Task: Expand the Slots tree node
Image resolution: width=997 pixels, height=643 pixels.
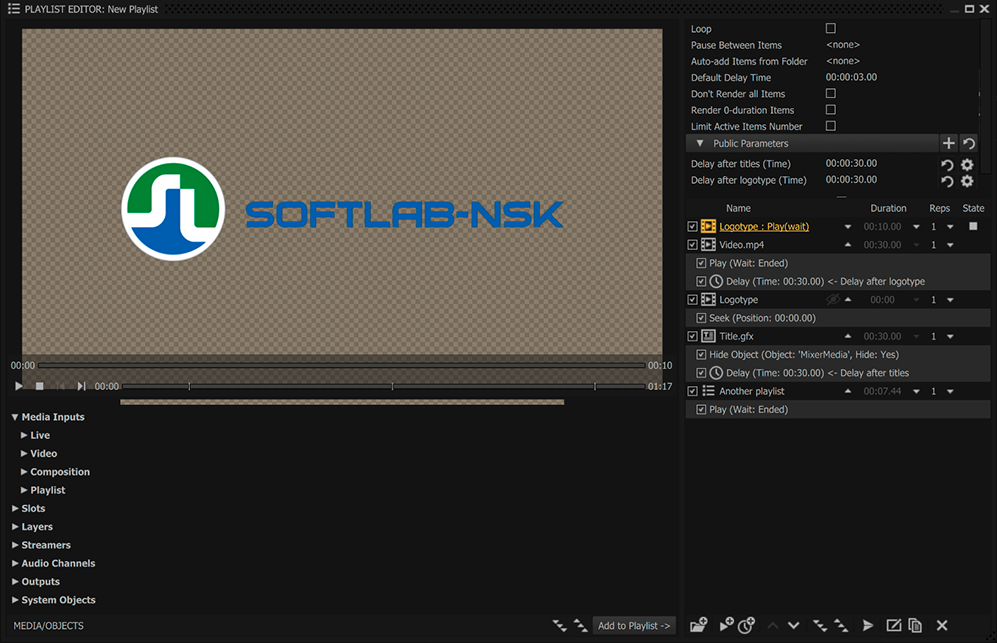Action: 15,508
